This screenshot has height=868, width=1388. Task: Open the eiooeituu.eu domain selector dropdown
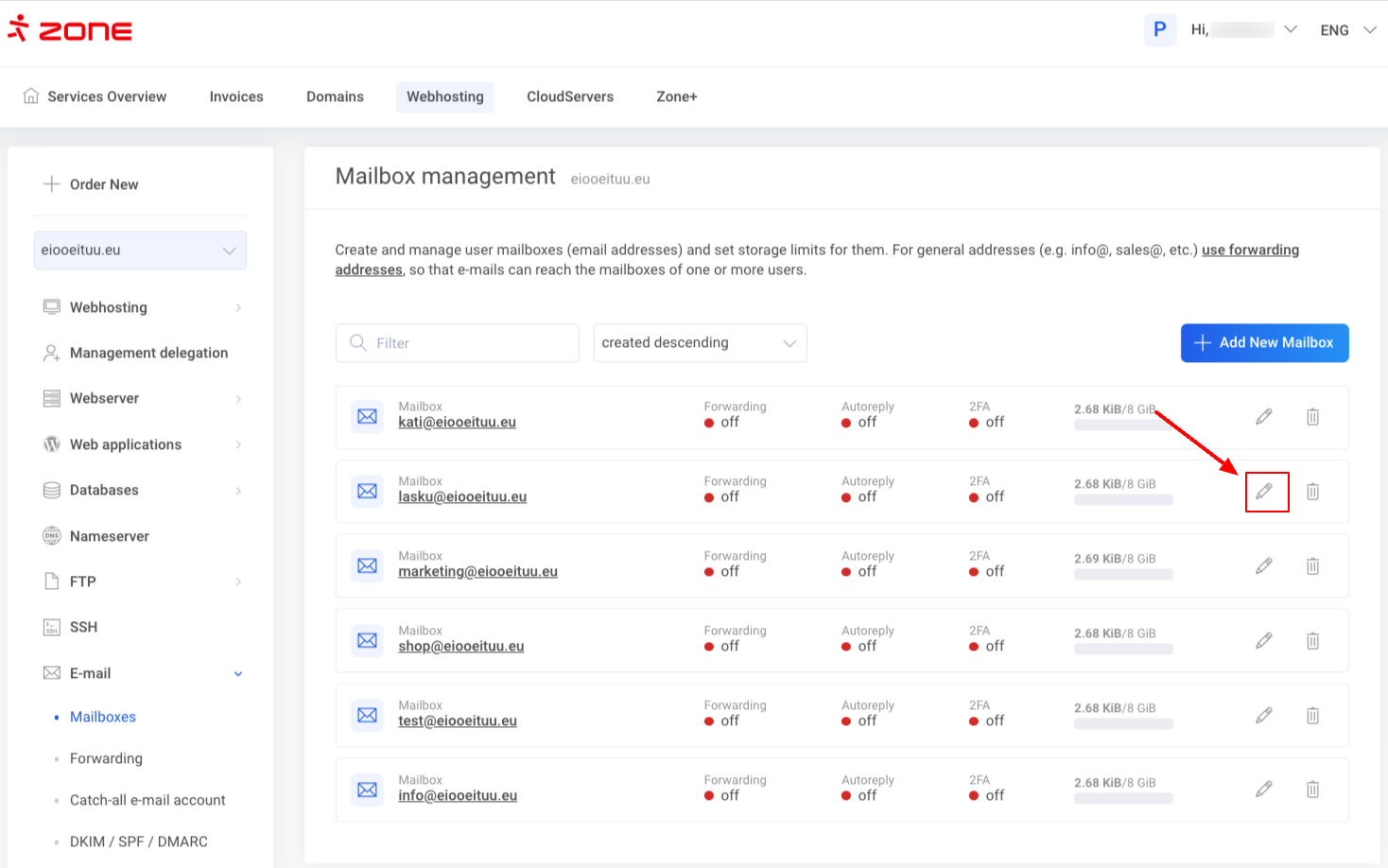pos(140,251)
